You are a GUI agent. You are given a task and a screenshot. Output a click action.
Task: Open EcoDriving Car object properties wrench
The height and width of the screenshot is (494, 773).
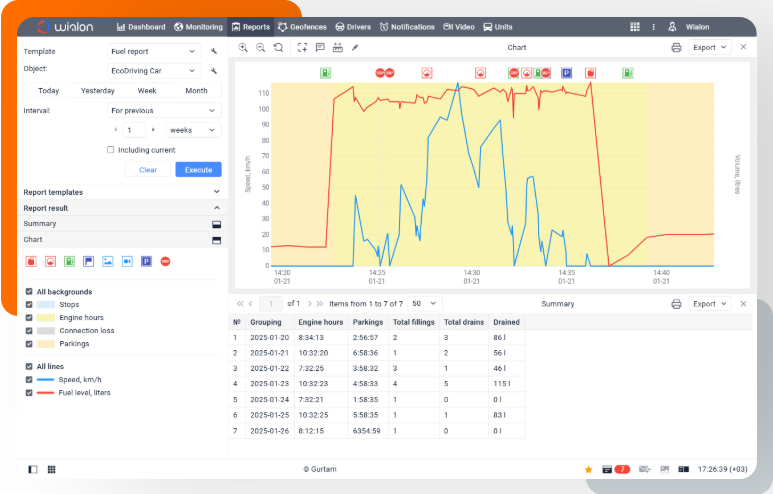coord(214,71)
